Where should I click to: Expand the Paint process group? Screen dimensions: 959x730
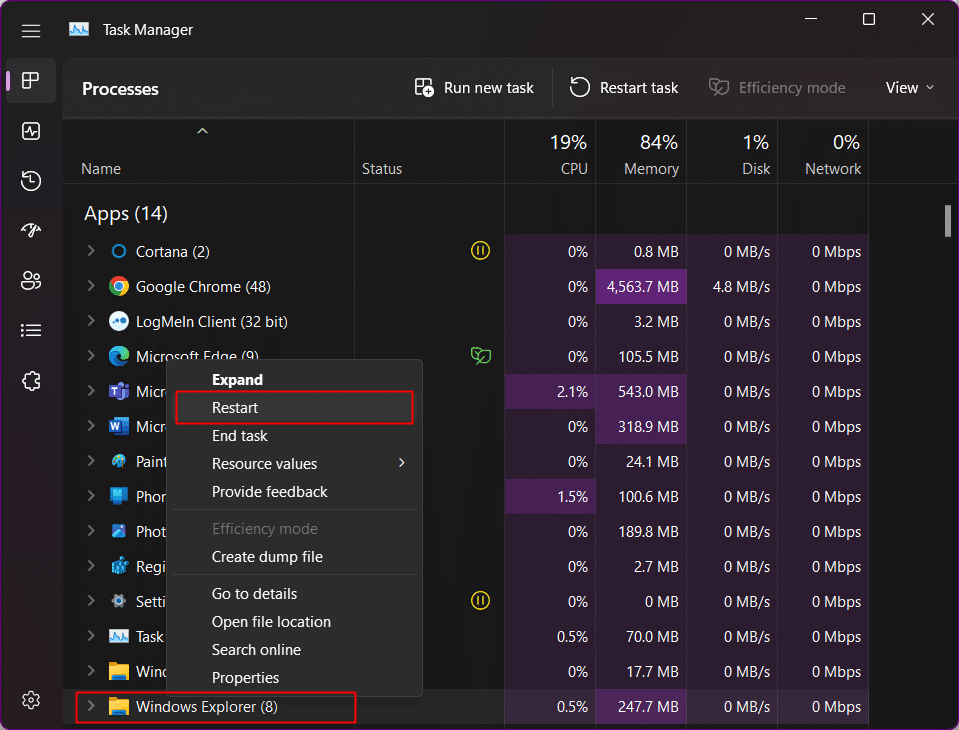click(x=91, y=460)
